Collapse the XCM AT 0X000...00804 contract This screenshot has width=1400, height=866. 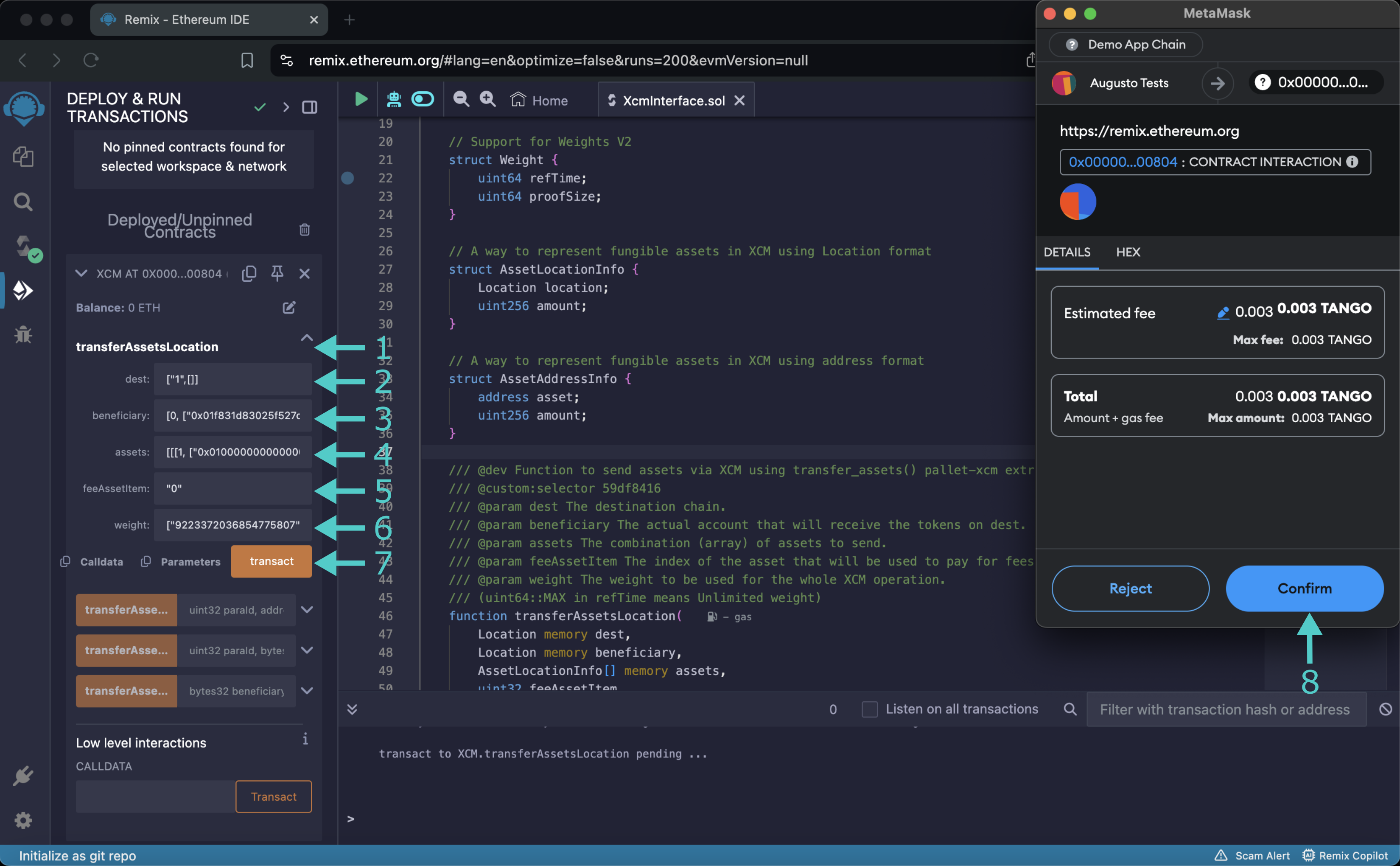coord(81,273)
